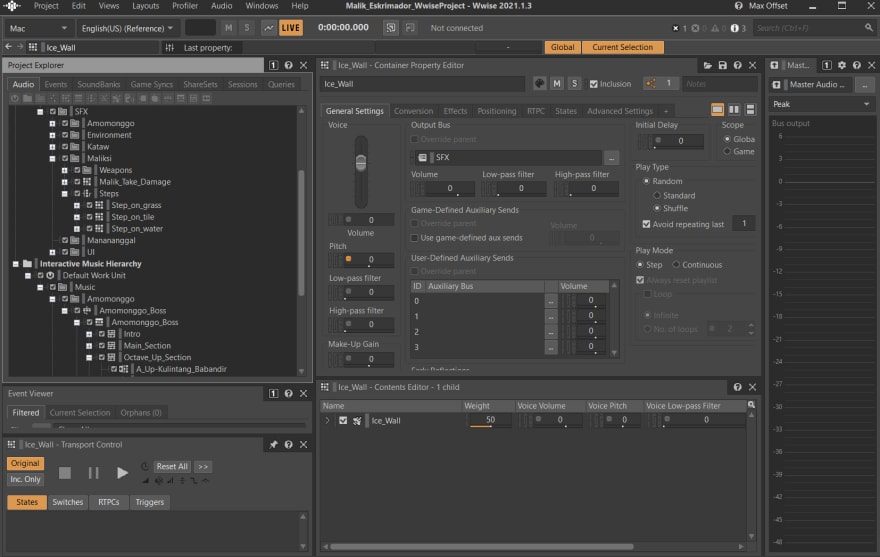Click the Ice_Wall name input field
Image resolution: width=880 pixels, height=557 pixels.
point(423,84)
